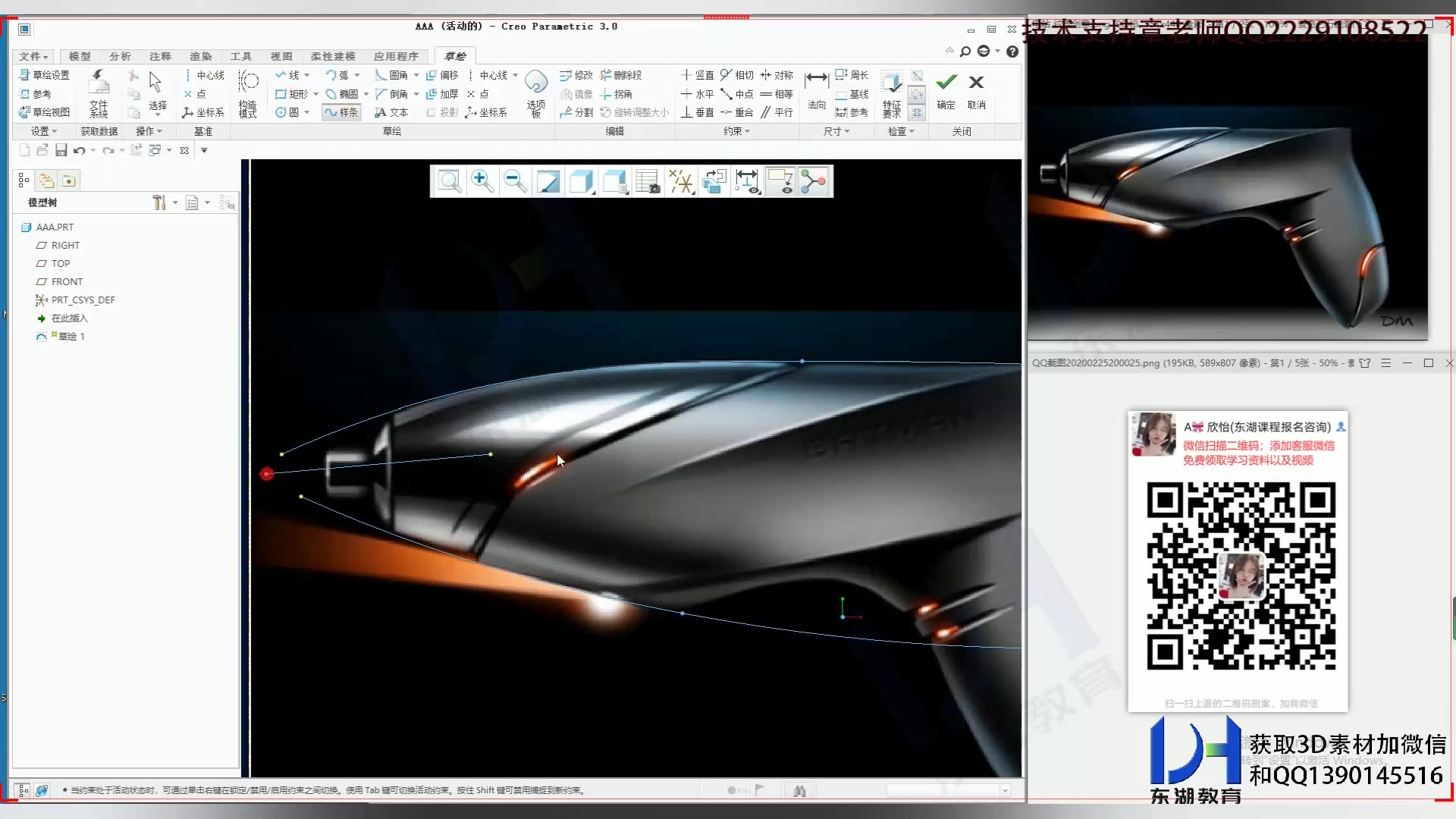Toggle the spline points display icon
1456x819 pixels.
point(814,181)
